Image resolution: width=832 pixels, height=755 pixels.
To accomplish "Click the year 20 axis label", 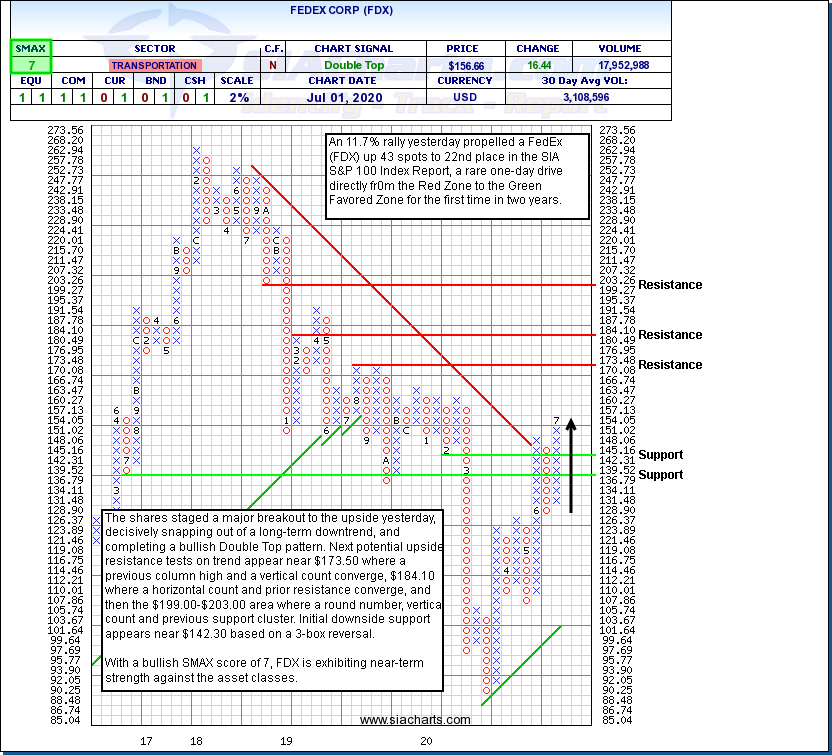I will point(426,741).
